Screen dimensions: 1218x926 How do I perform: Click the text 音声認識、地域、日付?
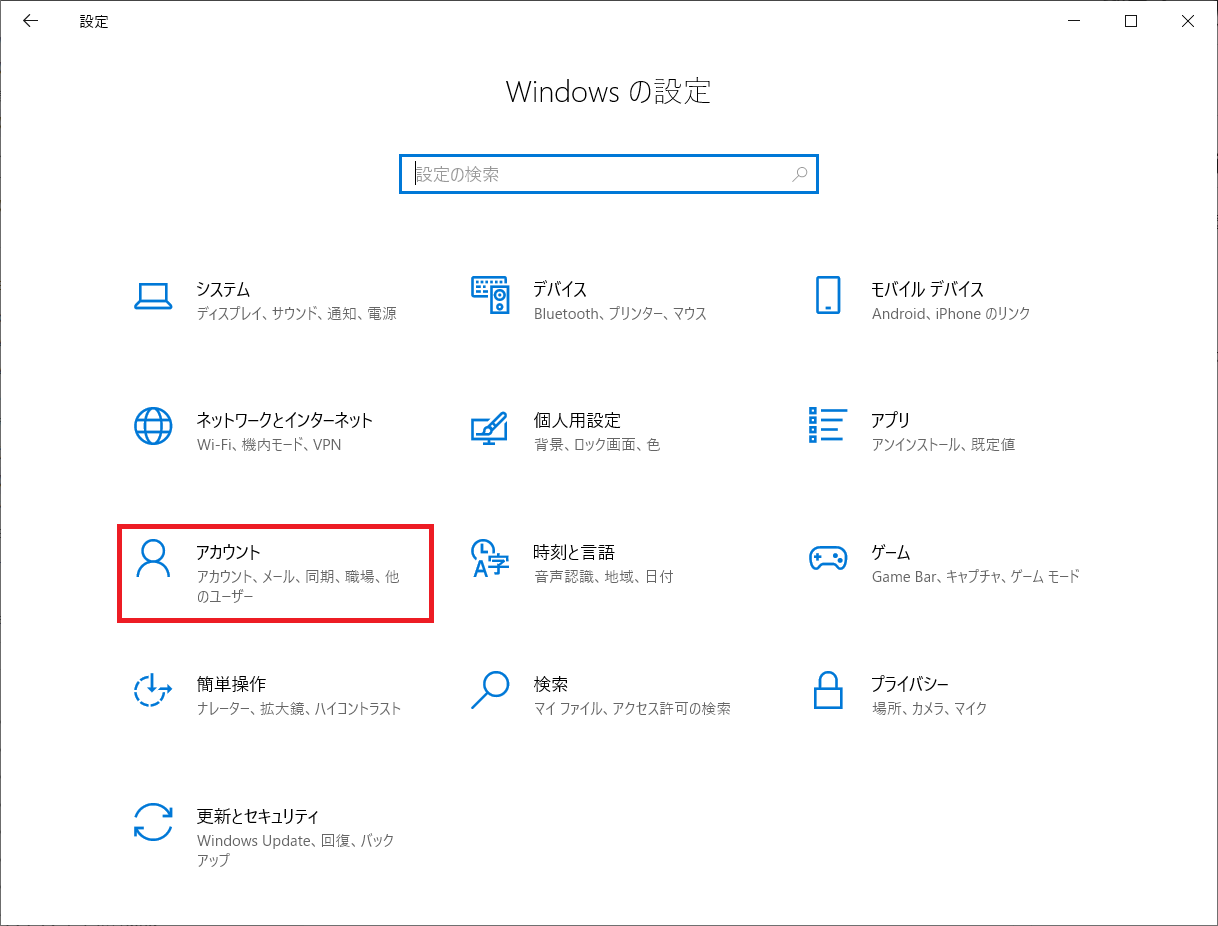pos(603,576)
